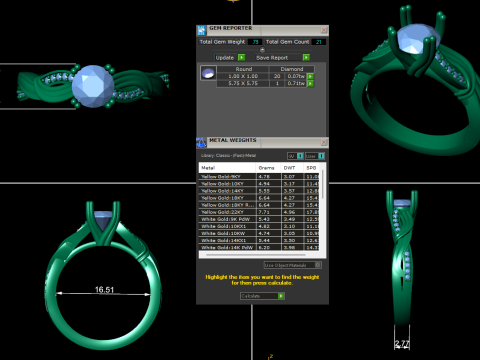Toggle the User library switch

click(321, 156)
